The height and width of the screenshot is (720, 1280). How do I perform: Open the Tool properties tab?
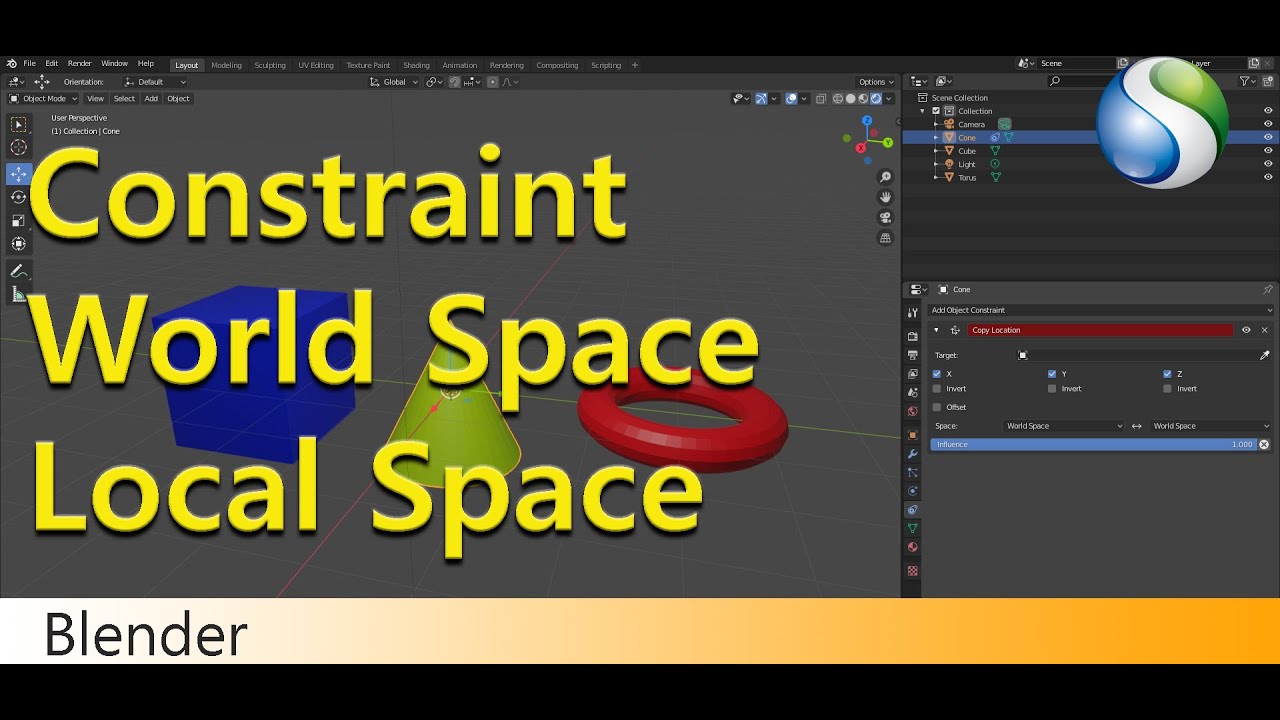(x=912, y=312)
